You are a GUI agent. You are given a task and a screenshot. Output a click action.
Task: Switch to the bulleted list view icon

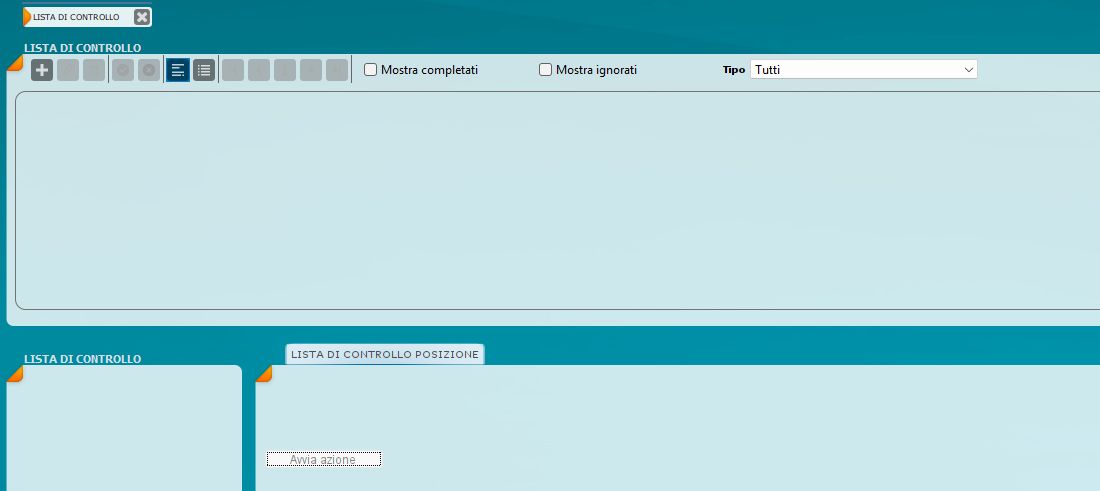(x=204, y=70)
